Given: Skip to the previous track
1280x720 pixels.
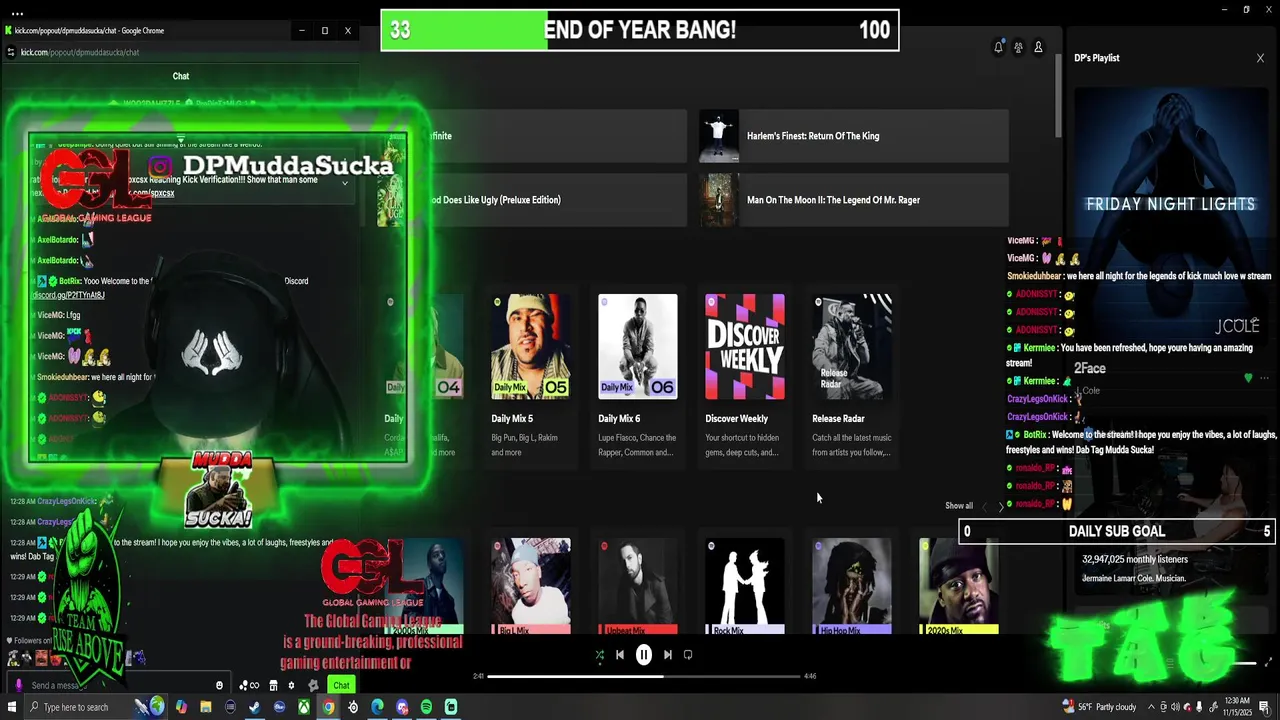Looking at the screenshot, I should coord(620,655).
